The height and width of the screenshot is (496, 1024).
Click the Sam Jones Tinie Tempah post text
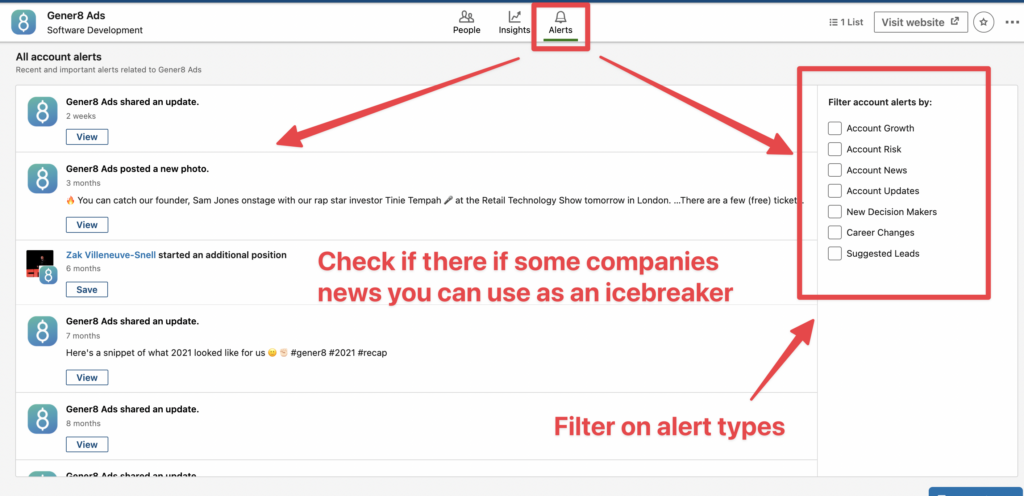[x=435, y=201]
